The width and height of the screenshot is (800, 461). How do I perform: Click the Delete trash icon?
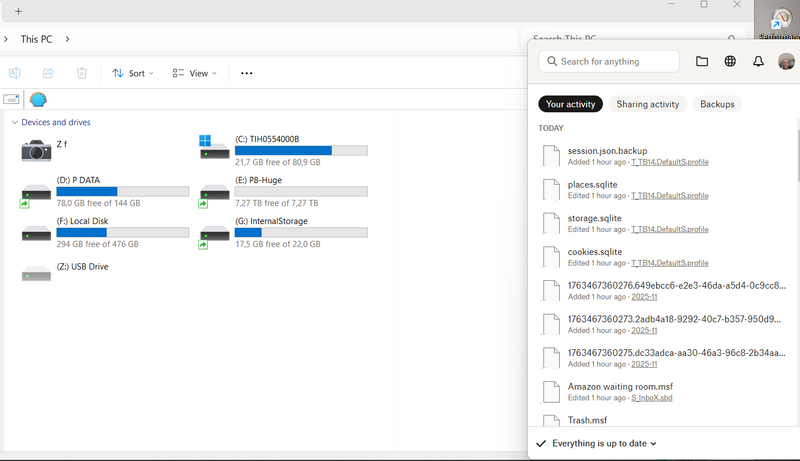[x=82, y=73]
